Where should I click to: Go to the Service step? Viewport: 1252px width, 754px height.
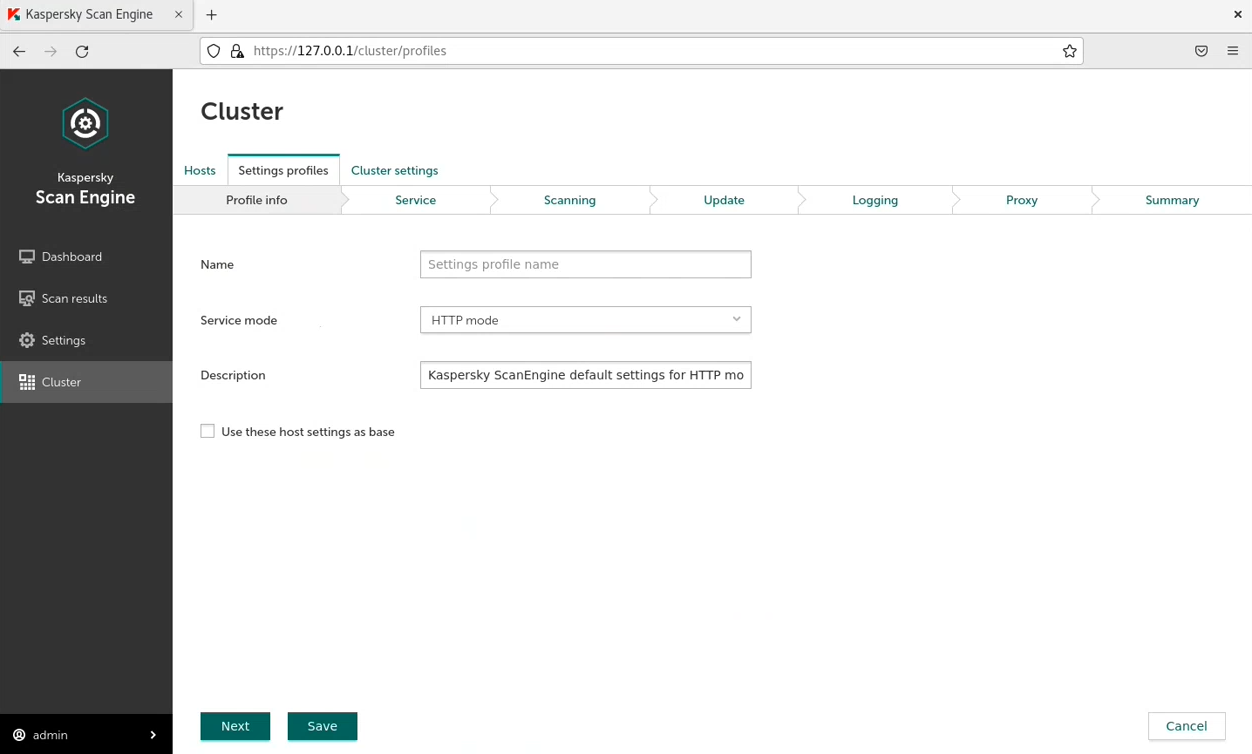point(415,200)
